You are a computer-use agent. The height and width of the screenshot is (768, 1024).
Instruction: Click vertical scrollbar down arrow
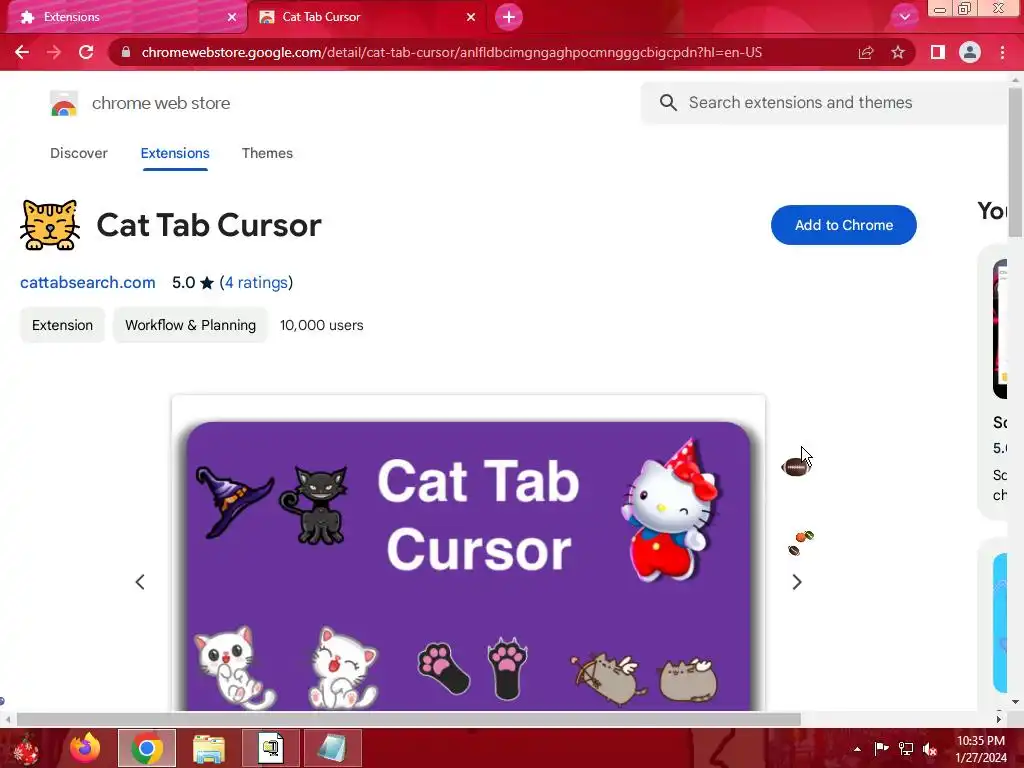point(1015,702)
